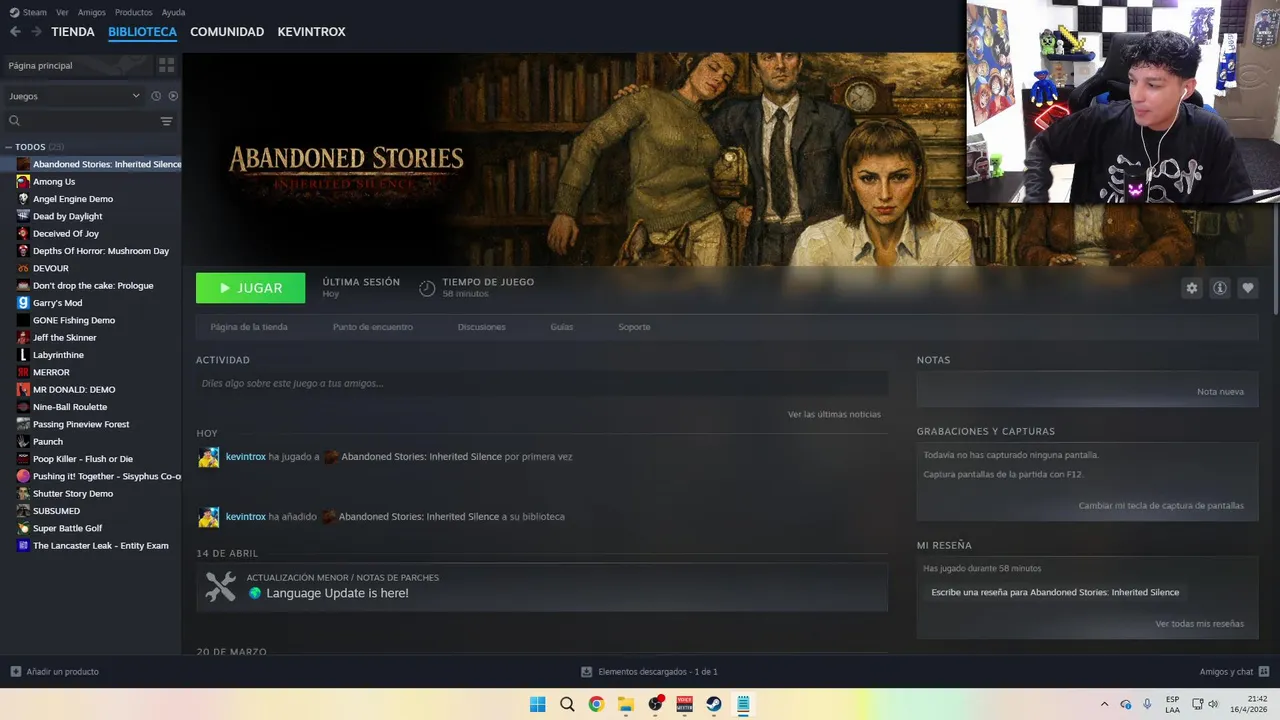Add game to favorites heart icon
1280x720 pixels.
pos(1247,288)
